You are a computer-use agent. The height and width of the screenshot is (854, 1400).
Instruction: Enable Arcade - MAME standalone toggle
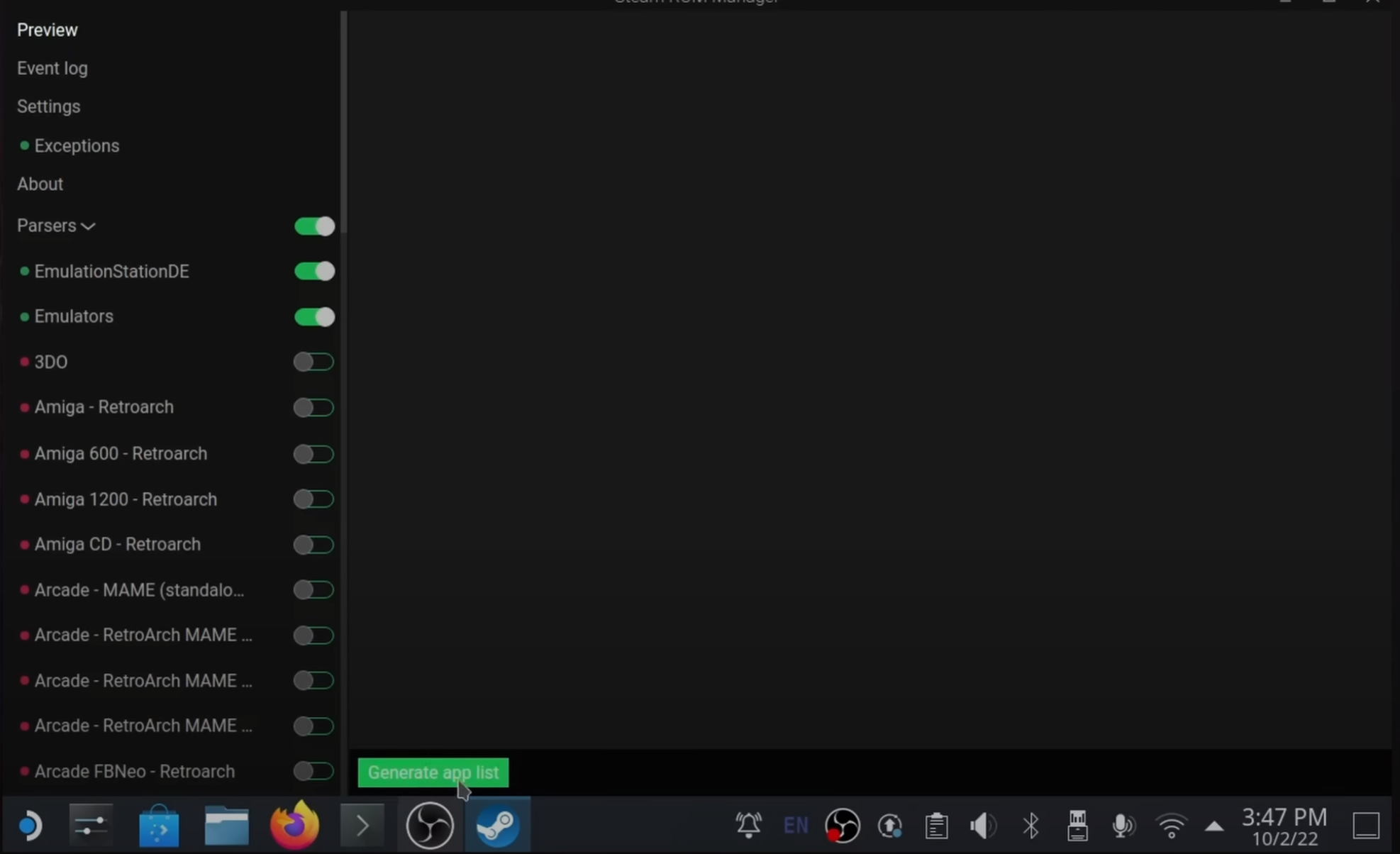pos(313,589)
